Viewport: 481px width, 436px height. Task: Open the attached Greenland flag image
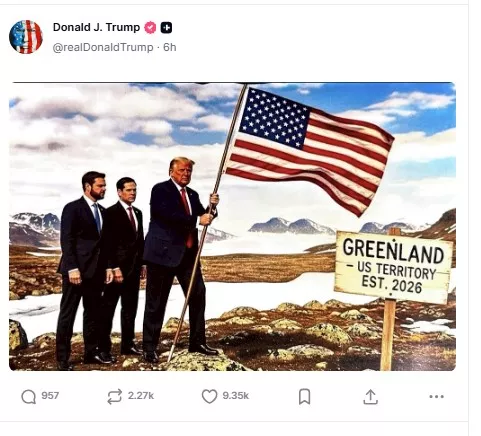[x=232, y=226]
